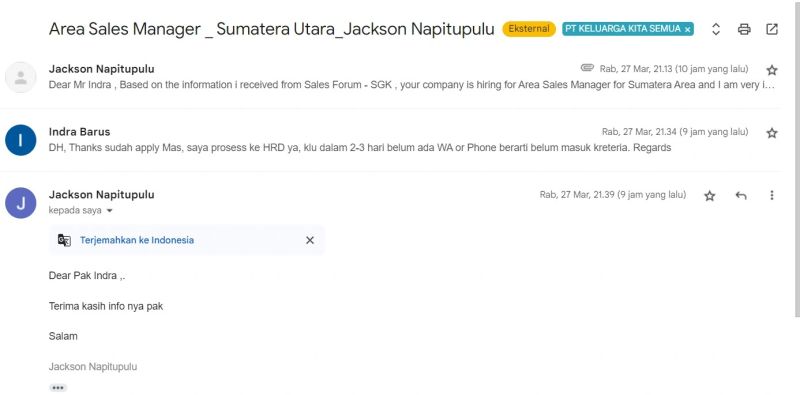Show recipient details next to 'kepada saya'
Screen dimensions: 800x395
pyautogui.click(x=109, y=211)
